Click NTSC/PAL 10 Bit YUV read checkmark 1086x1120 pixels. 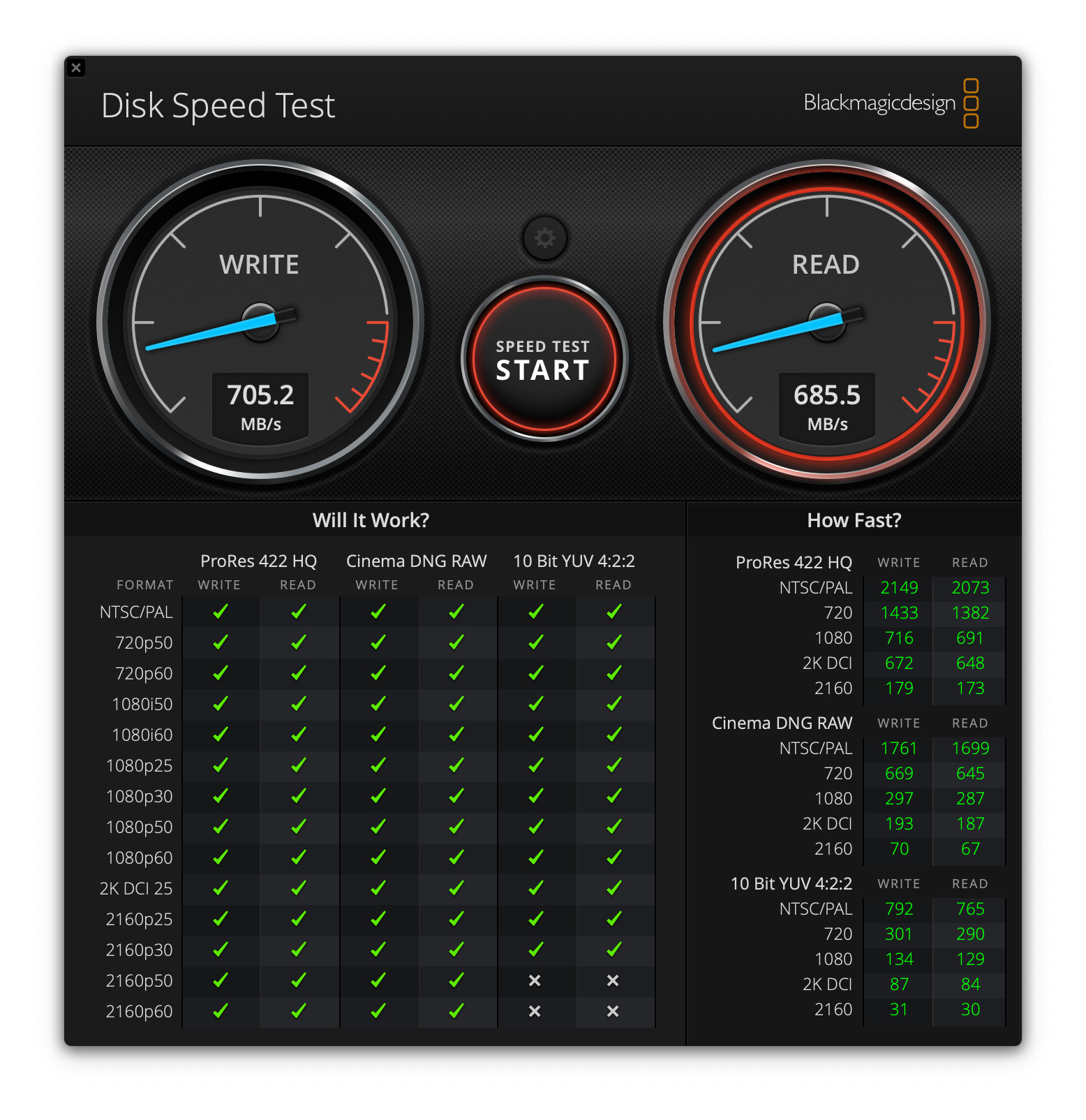pyautogui.click(x=614, y=612)
